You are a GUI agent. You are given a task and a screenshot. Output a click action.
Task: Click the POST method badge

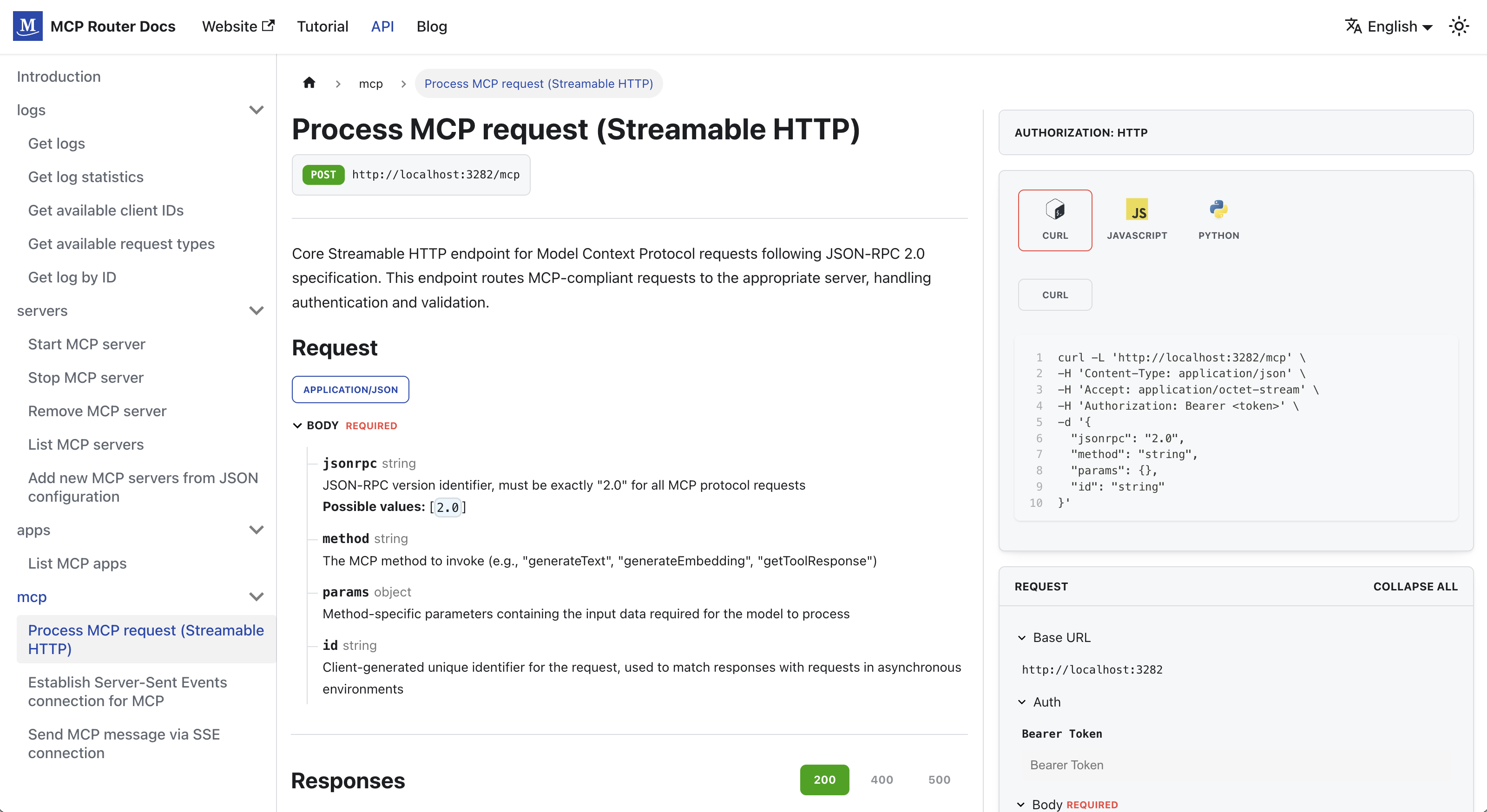pyautogui.click(x=323, y=175)
